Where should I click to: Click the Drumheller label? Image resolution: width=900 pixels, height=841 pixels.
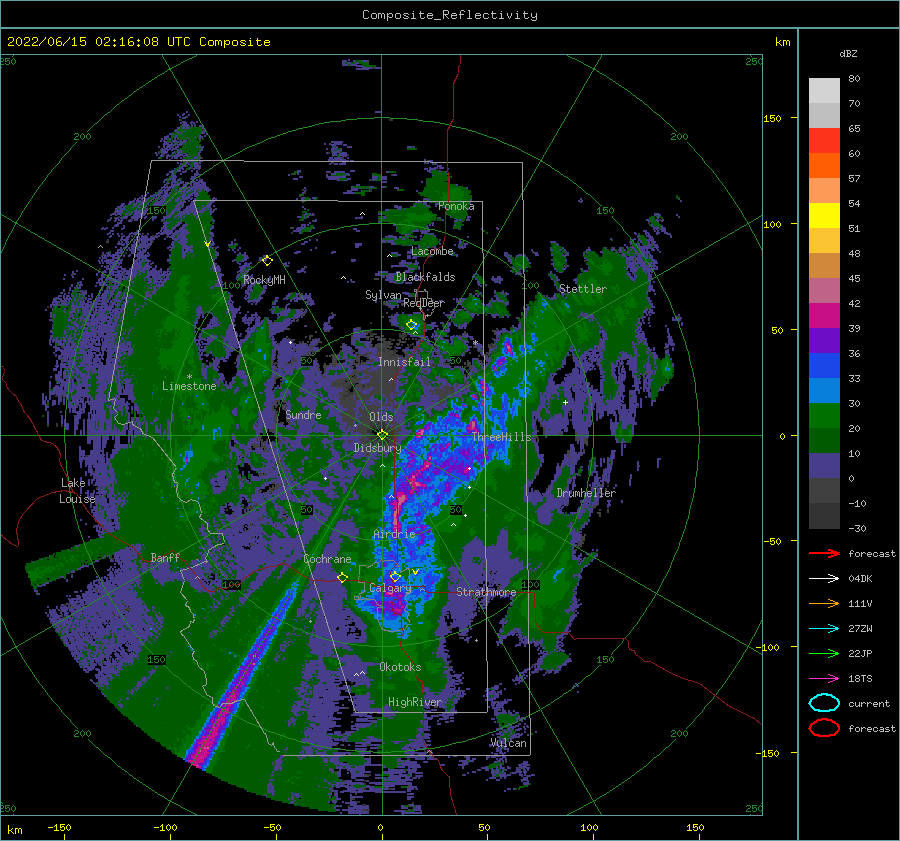(586, 493)
